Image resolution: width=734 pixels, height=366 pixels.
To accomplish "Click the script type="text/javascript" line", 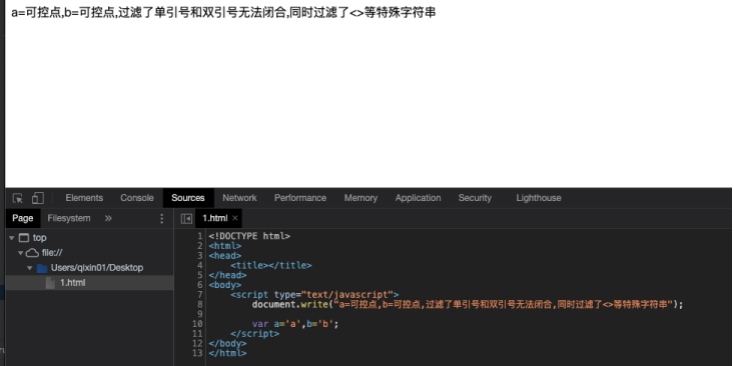I will 315,294.
